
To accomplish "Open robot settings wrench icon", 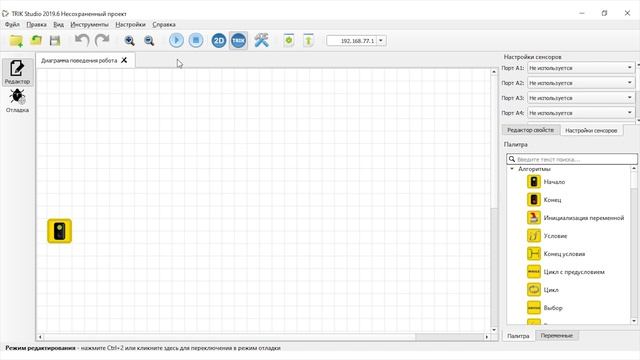I will 261,40.
